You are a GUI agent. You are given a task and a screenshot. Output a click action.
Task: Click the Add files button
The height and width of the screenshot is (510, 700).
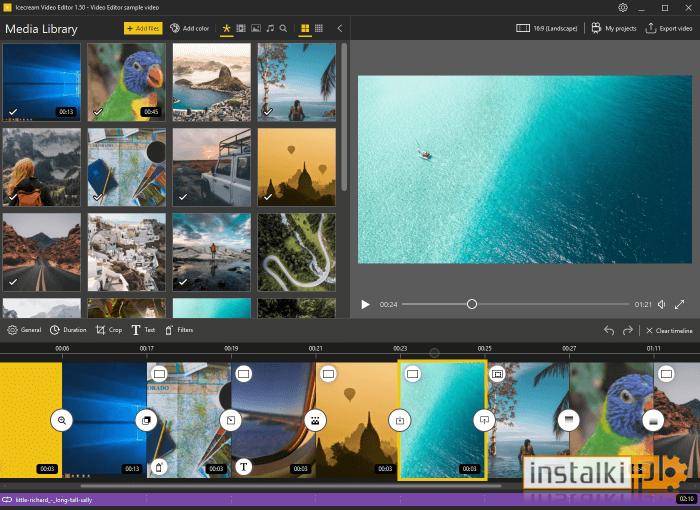click(x=143, y=28)
